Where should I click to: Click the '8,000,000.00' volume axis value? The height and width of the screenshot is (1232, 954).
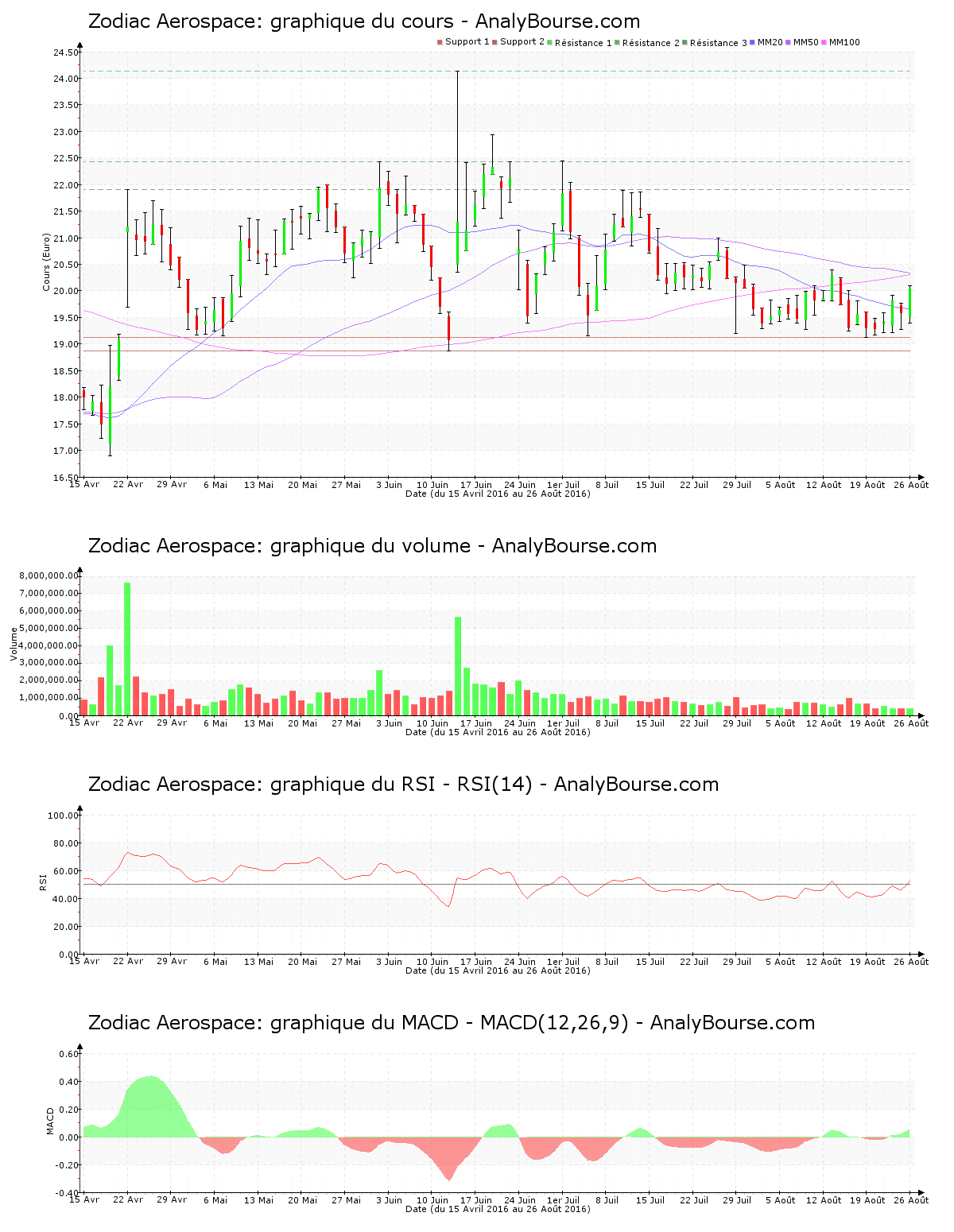49,575
